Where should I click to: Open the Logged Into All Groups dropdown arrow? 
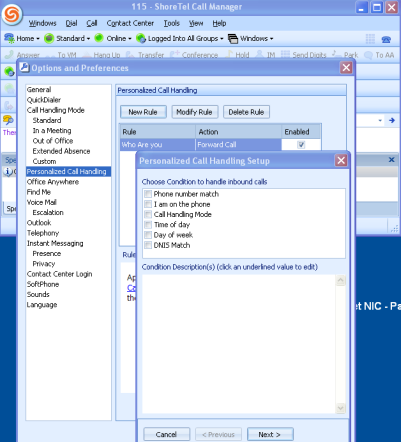tap(221, 39)
